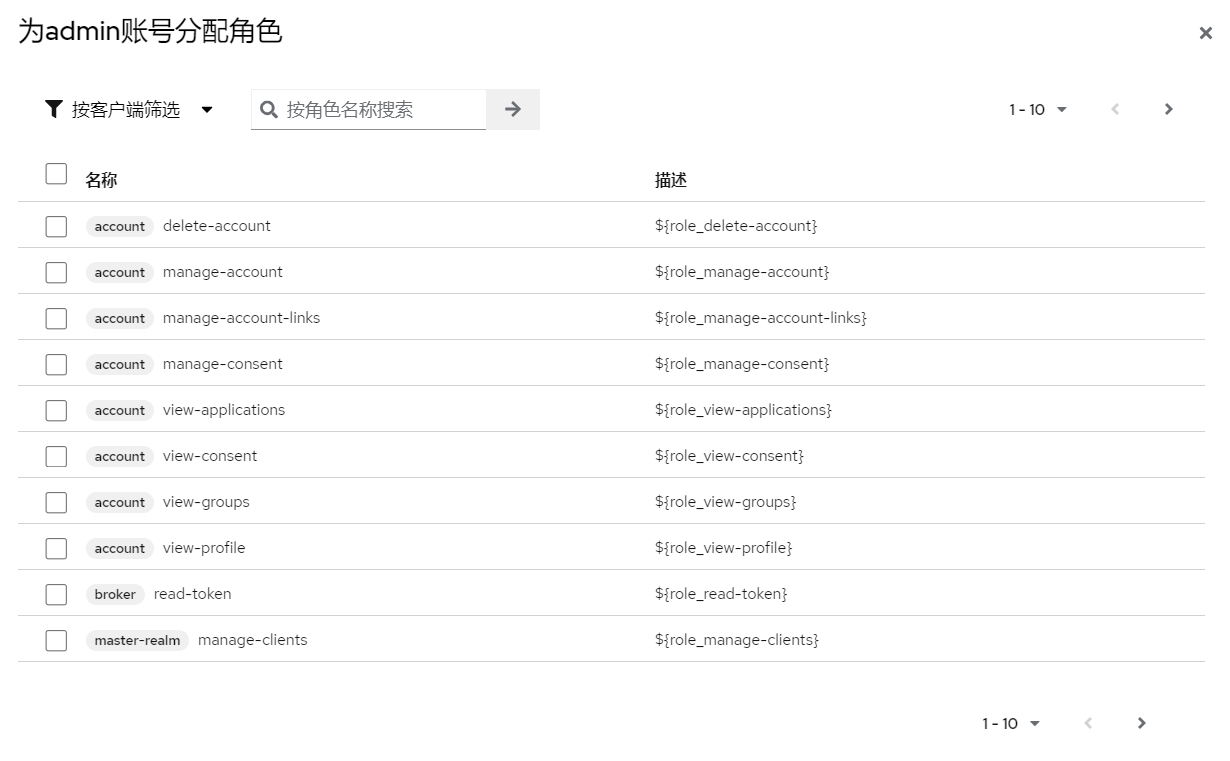Click the filter funnel icon
Viewport: 1230px width, 761px height.
tap(54, 109)
